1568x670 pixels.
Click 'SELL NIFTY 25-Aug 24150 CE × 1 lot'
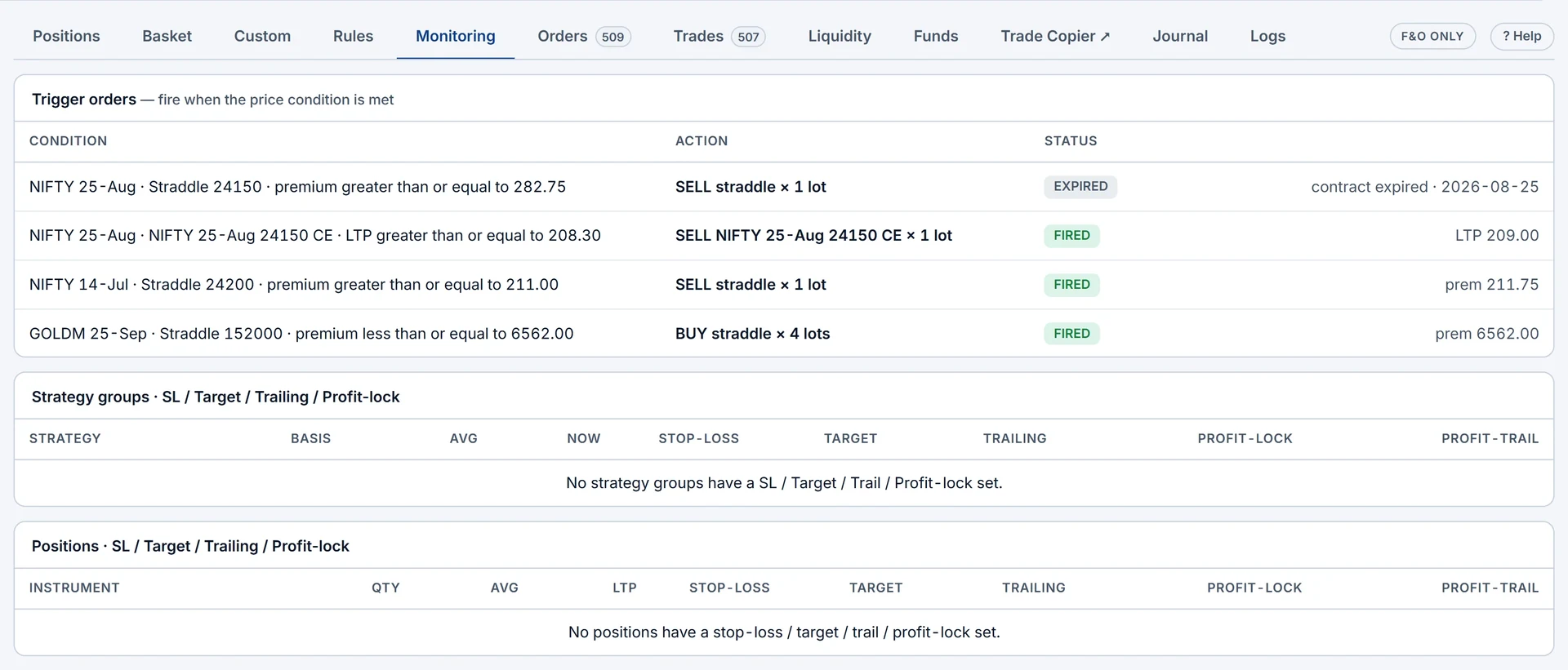pos(813,236)
